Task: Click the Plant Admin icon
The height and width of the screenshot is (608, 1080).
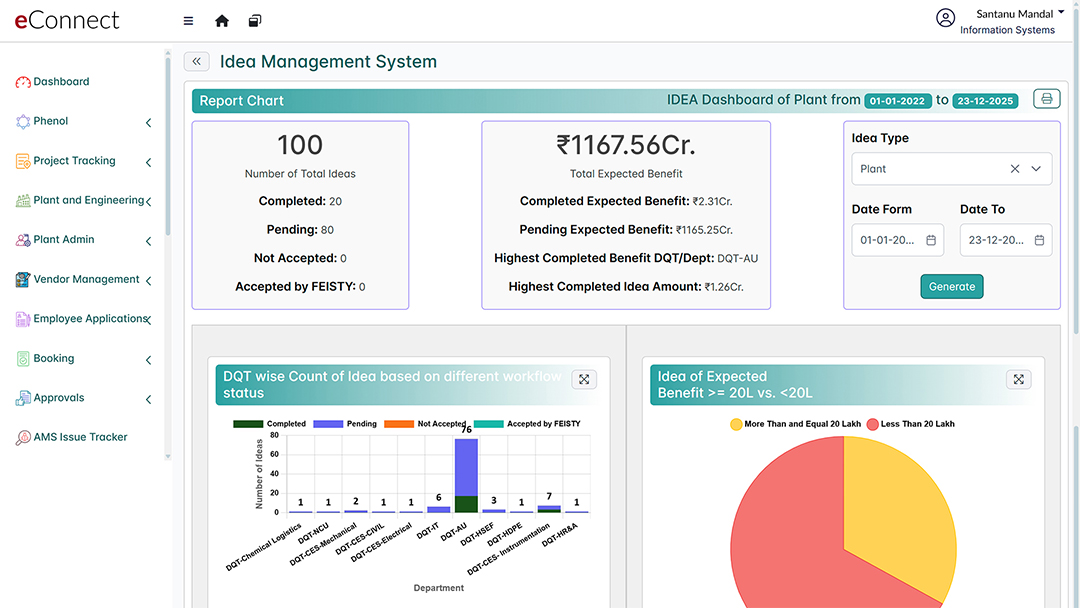Action: coord(23,240)
